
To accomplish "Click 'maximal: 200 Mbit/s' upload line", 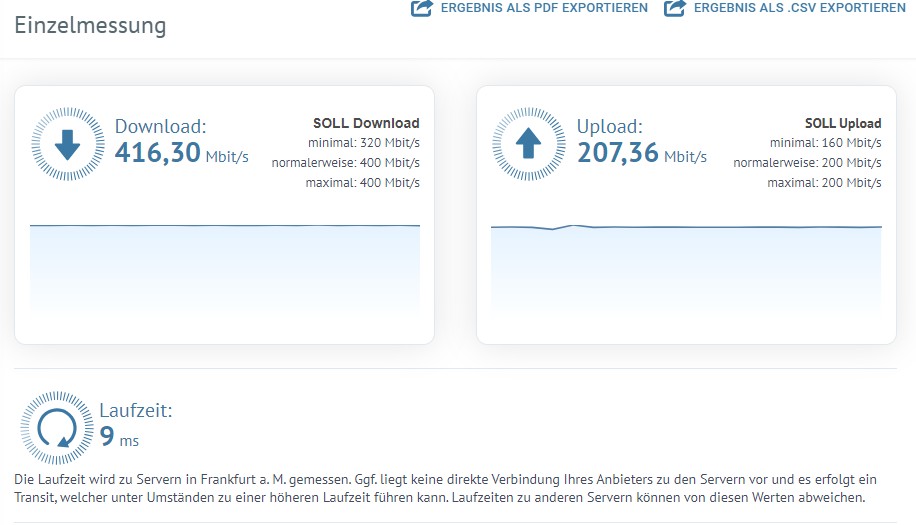I will 824,183.
